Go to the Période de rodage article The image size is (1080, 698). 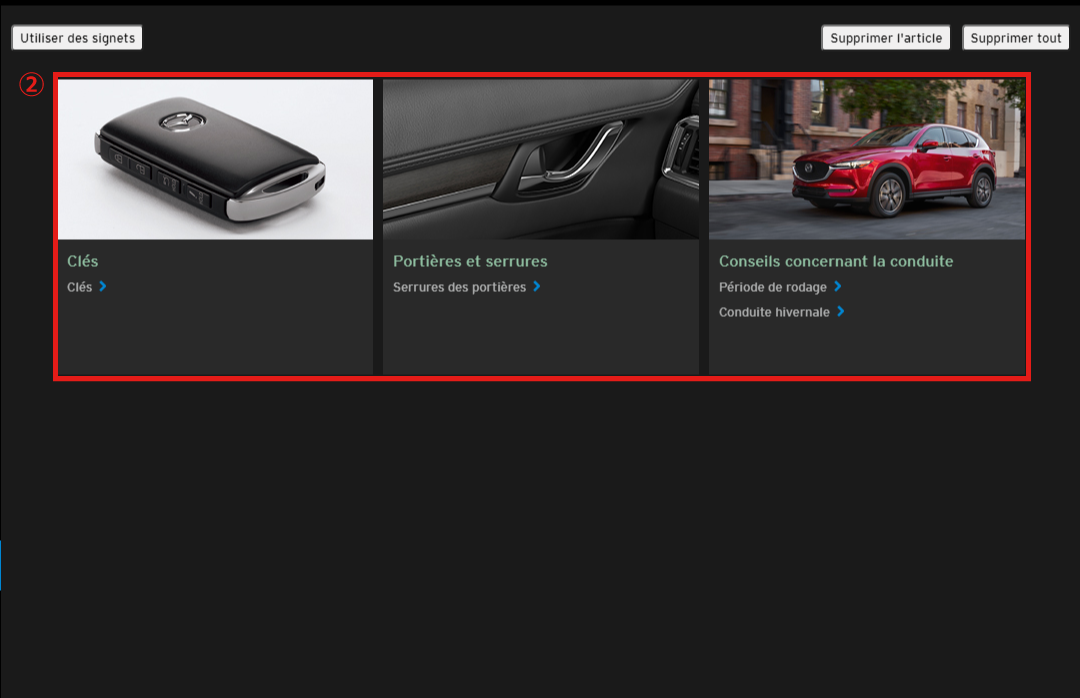point(772,287)
